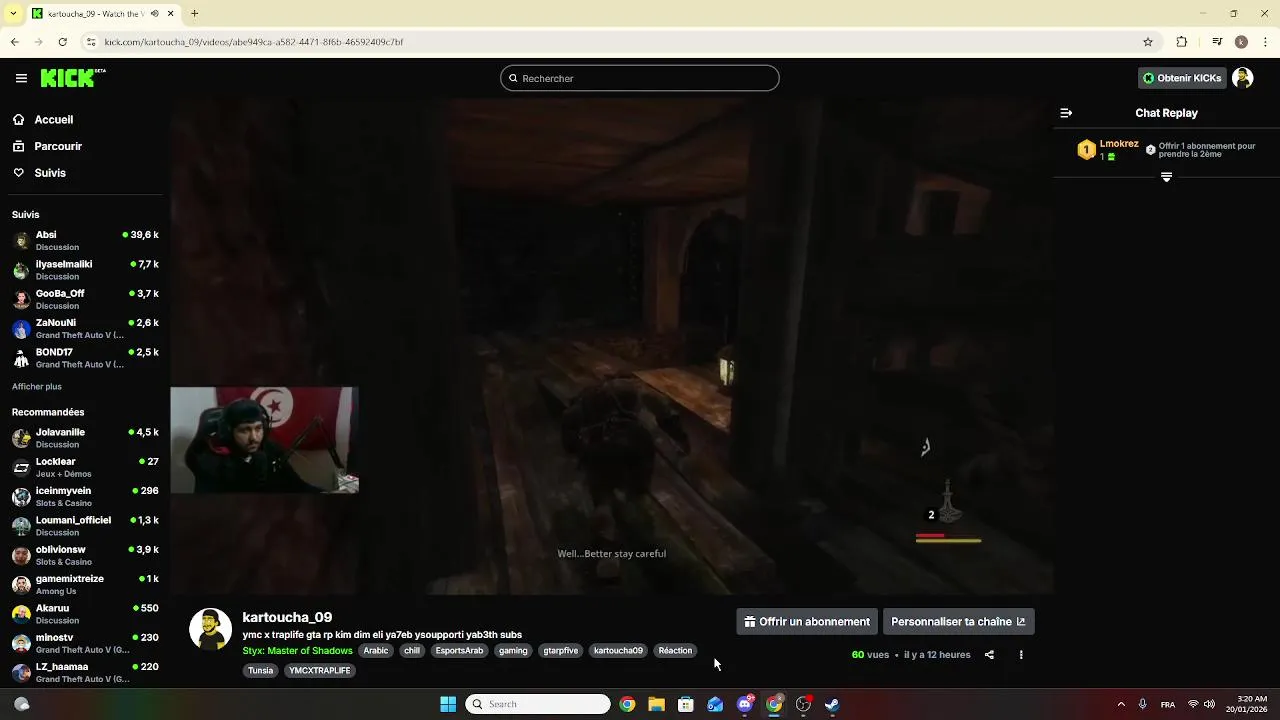The image size is (1280, 720).
Task: Go back in browser history
Action: (x=14, y=42)
